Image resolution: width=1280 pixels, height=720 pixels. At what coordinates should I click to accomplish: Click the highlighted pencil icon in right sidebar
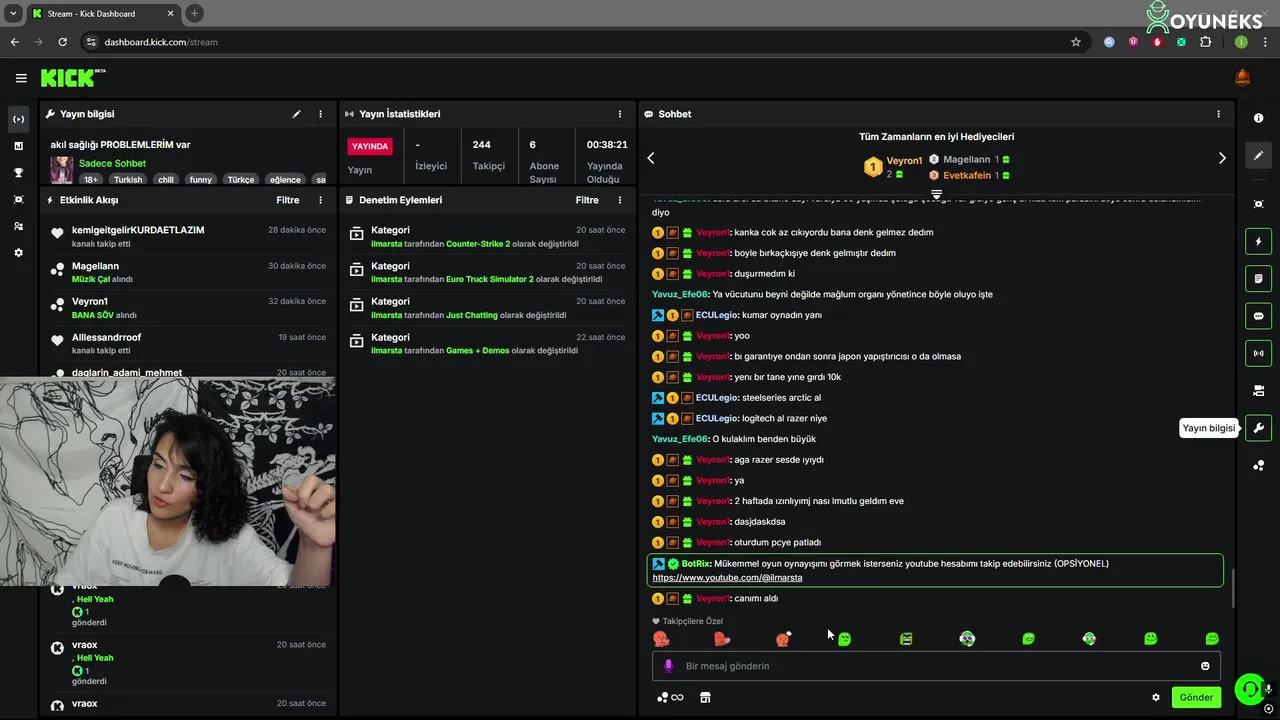1258,155
